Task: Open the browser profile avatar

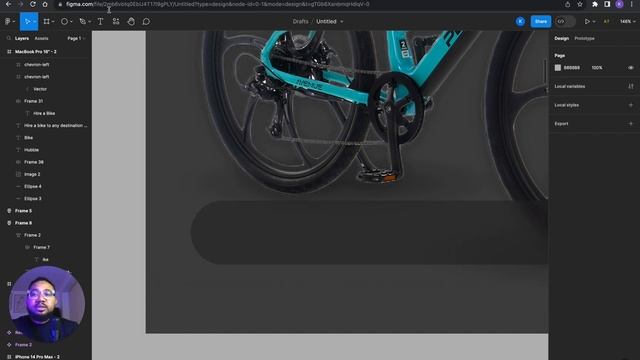Action: coord(620,4)
